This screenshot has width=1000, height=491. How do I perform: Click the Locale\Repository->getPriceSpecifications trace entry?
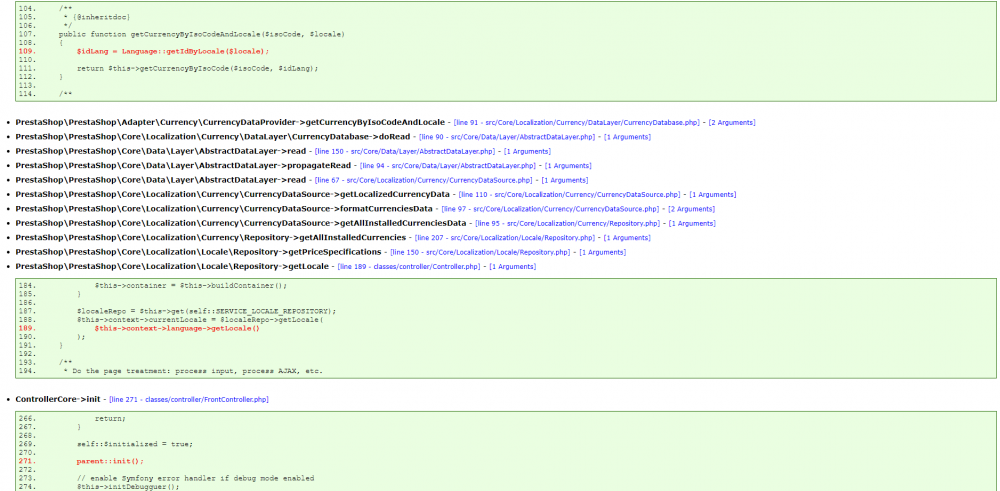tap(198, 253)
